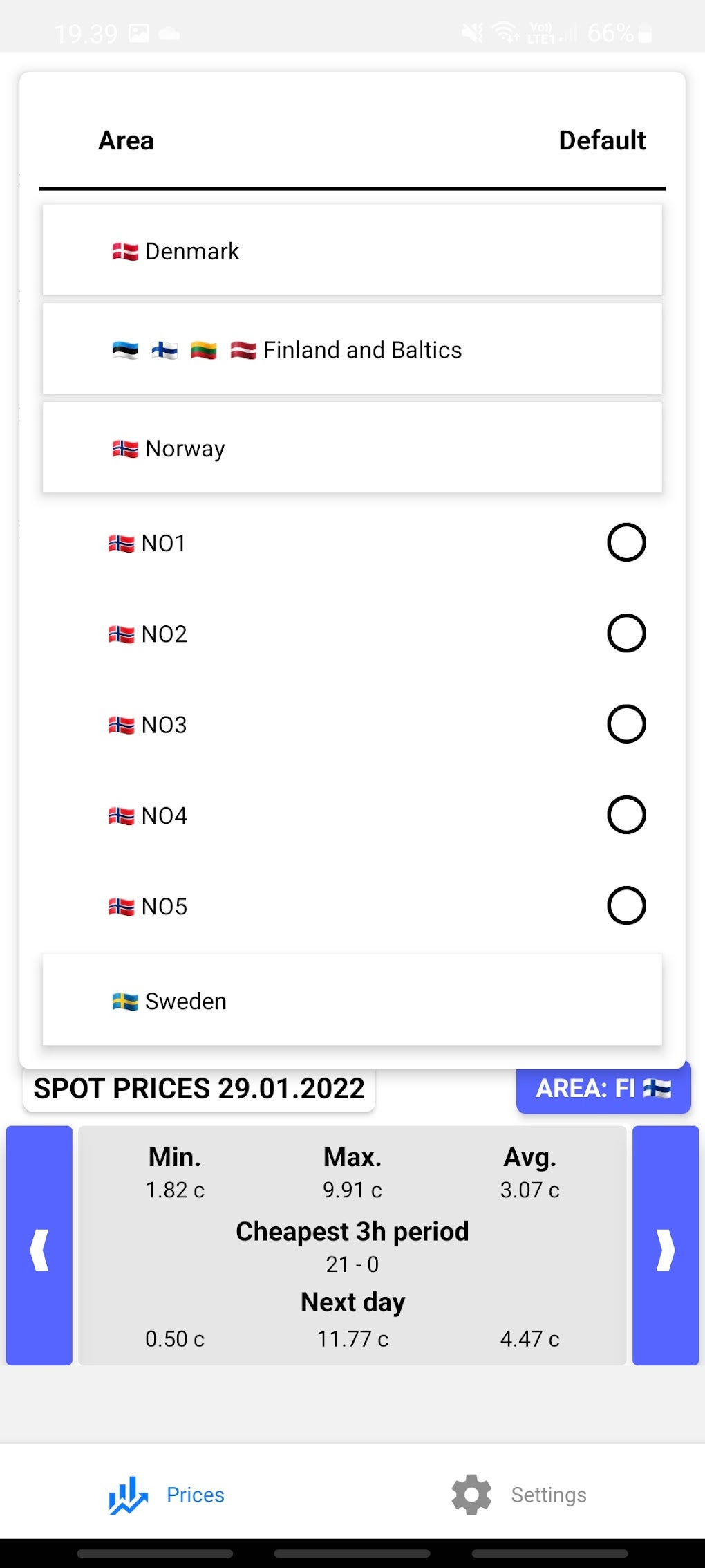The image size is (705, 1568).
Task: Switch to the Prices tab label
Action: click(196, 1495)
